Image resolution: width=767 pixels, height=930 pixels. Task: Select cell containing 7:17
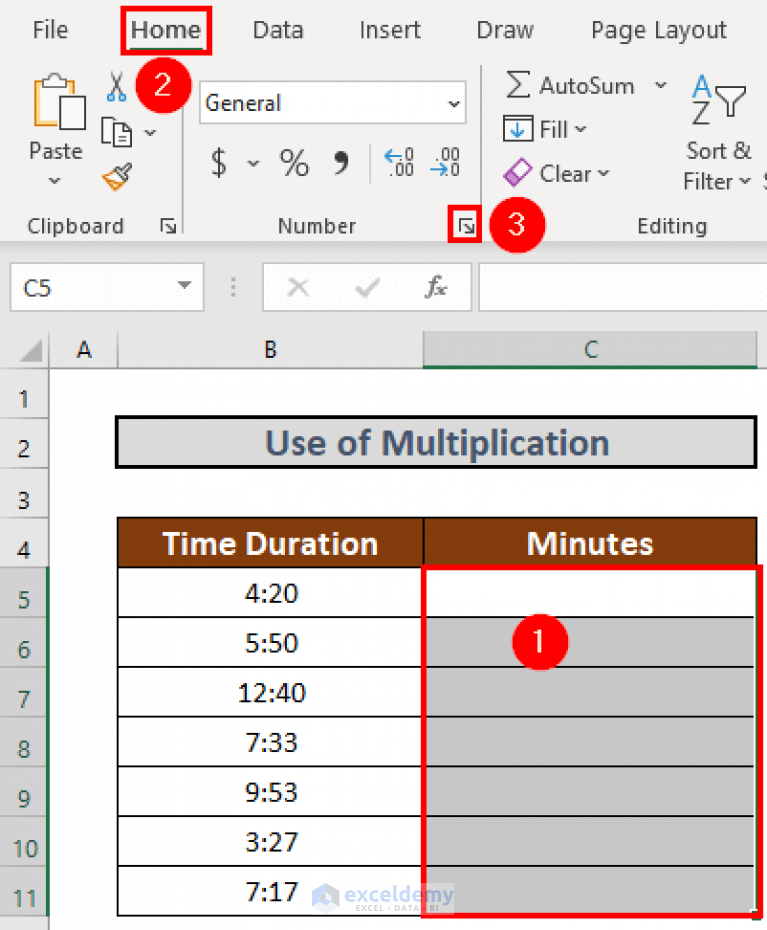[x=270, y=891]
